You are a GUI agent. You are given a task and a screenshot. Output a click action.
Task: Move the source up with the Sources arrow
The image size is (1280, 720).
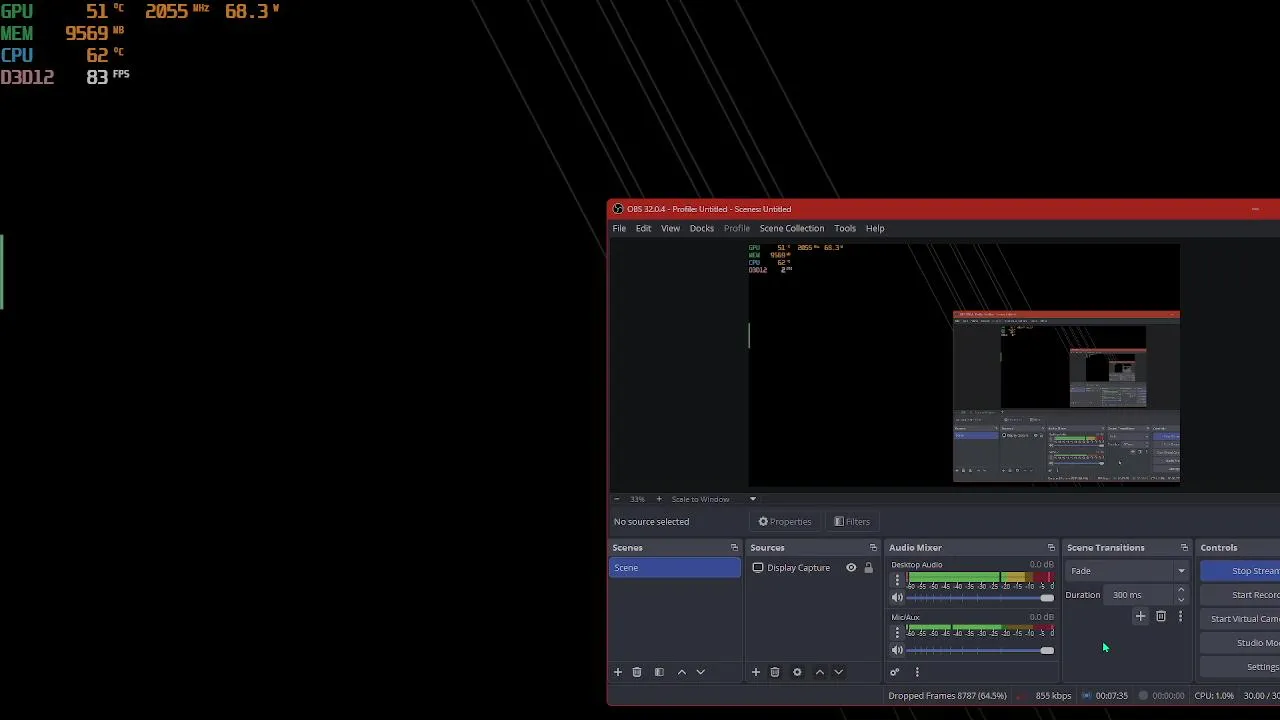point(820,672)
